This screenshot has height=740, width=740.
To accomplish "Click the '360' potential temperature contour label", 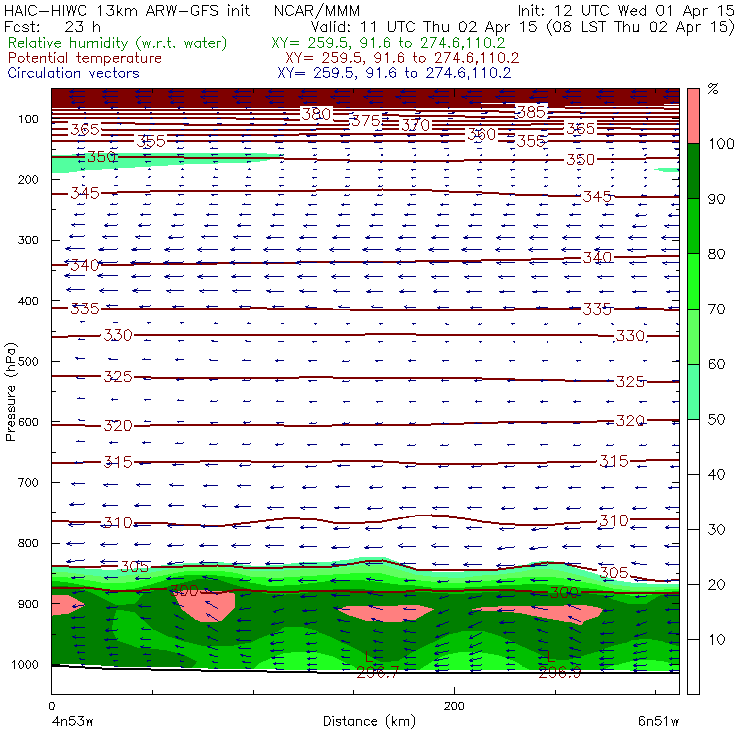I will [x=481, y=134].
